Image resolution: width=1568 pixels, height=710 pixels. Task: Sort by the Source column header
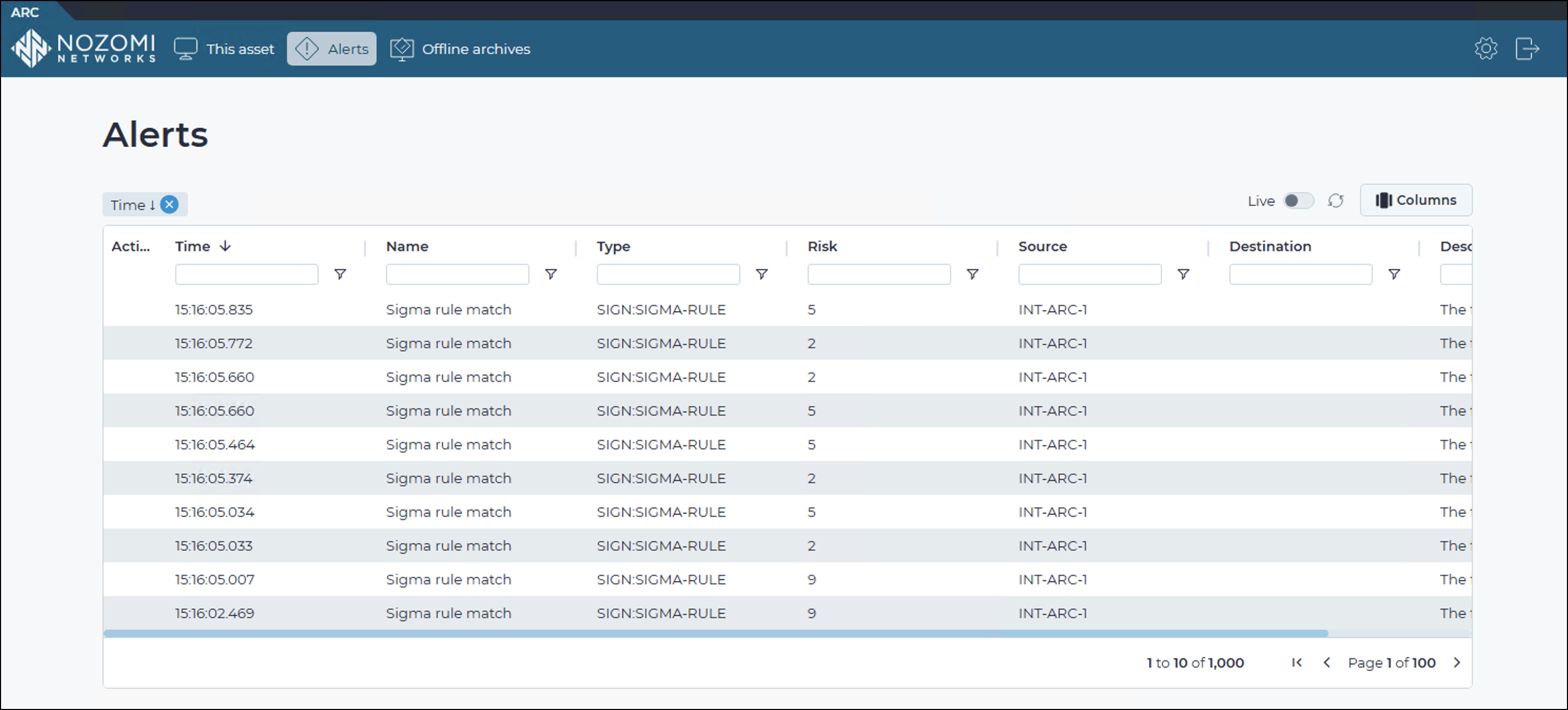click(1043, 247)
